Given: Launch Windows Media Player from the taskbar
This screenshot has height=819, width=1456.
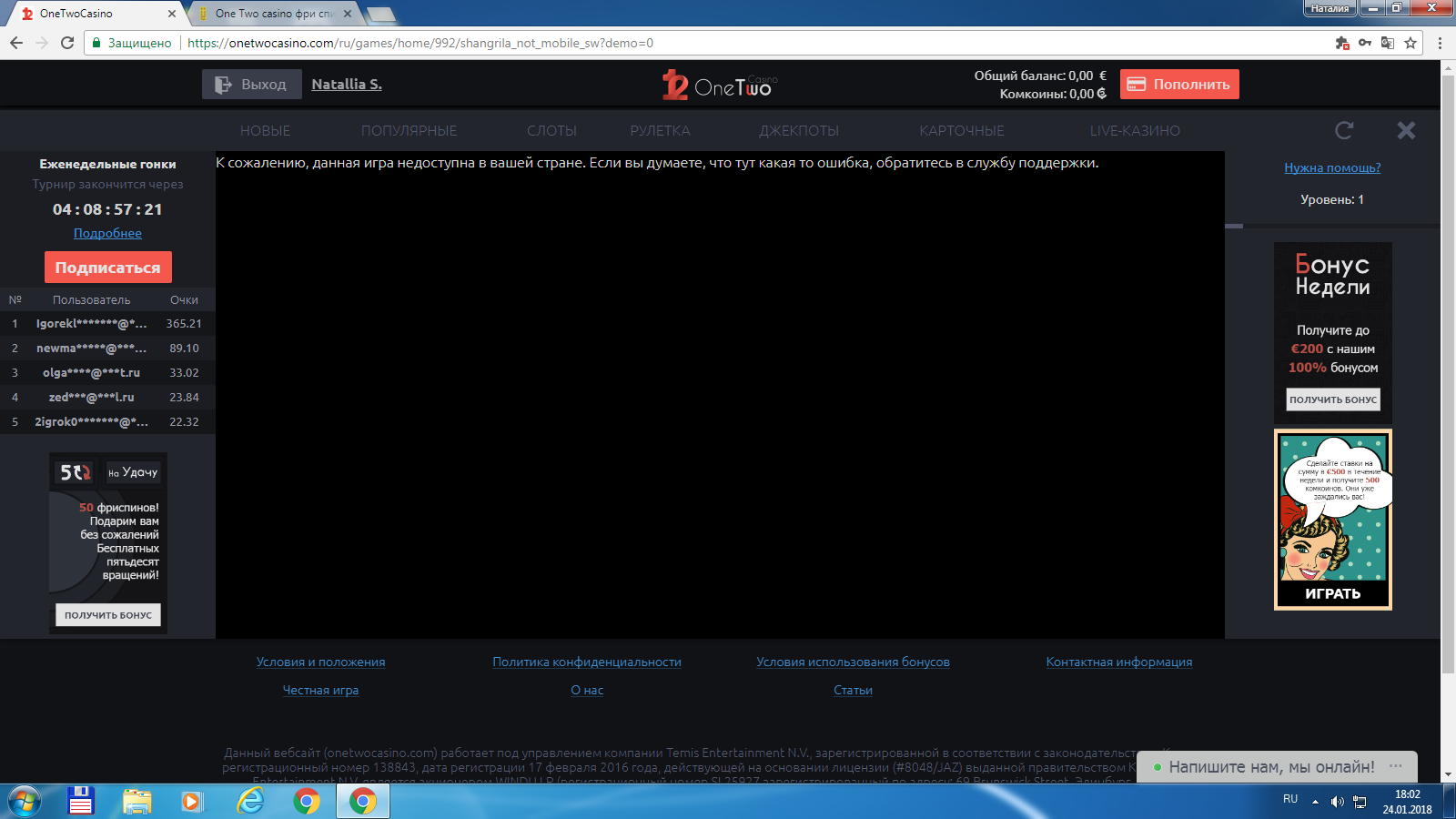Looking at the screenshot, I should tap(191, 801).
